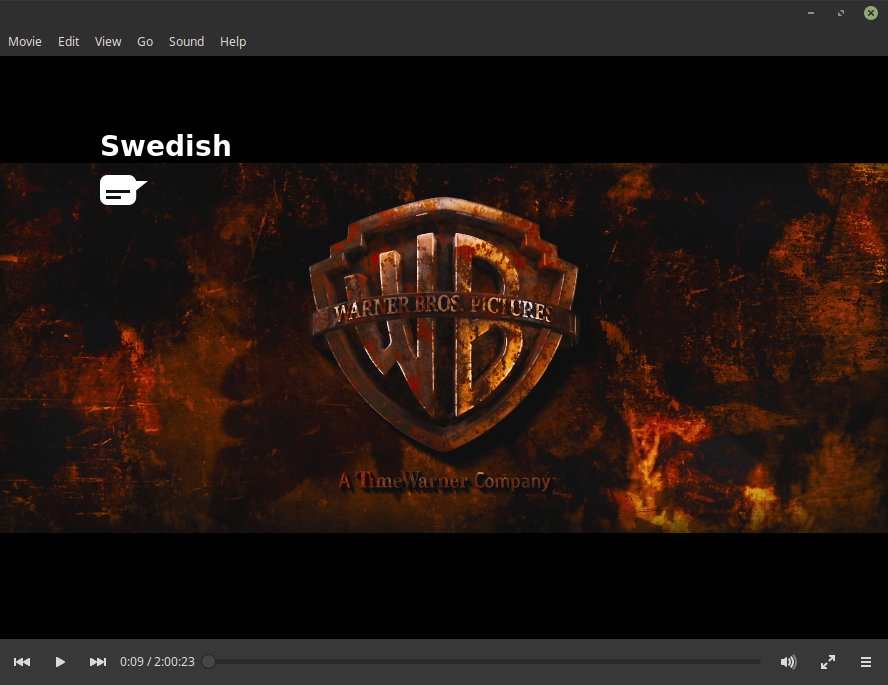Open the Sound menu
Image resolution: width=888 pixels, height=685 pixels.
(186, 41)
